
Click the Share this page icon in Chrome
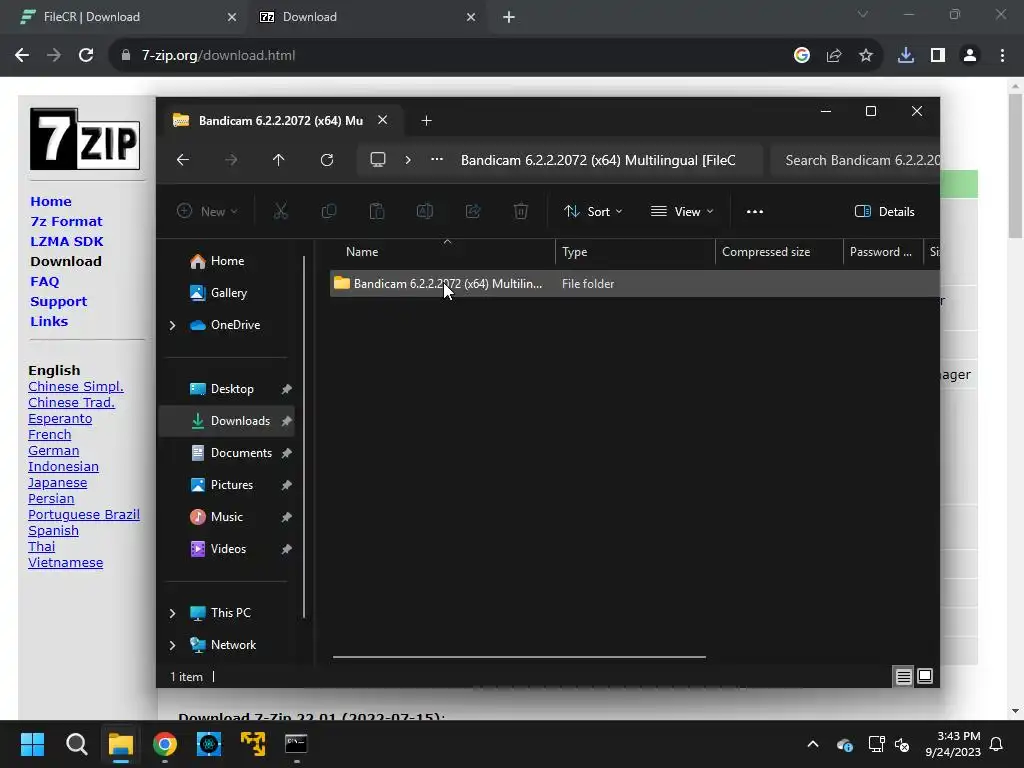tap(834, 56)
